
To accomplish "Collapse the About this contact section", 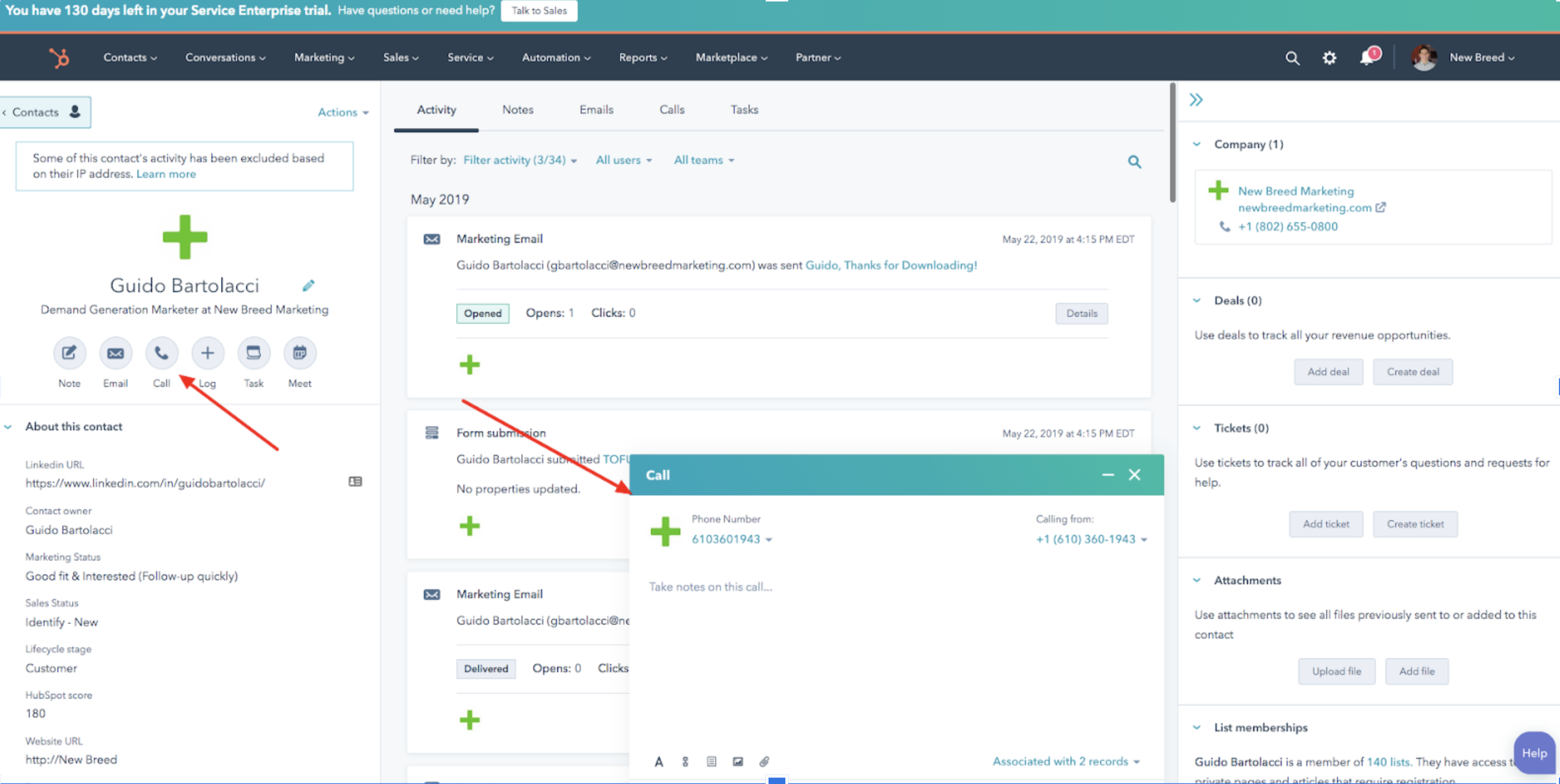I will (9, 427).
